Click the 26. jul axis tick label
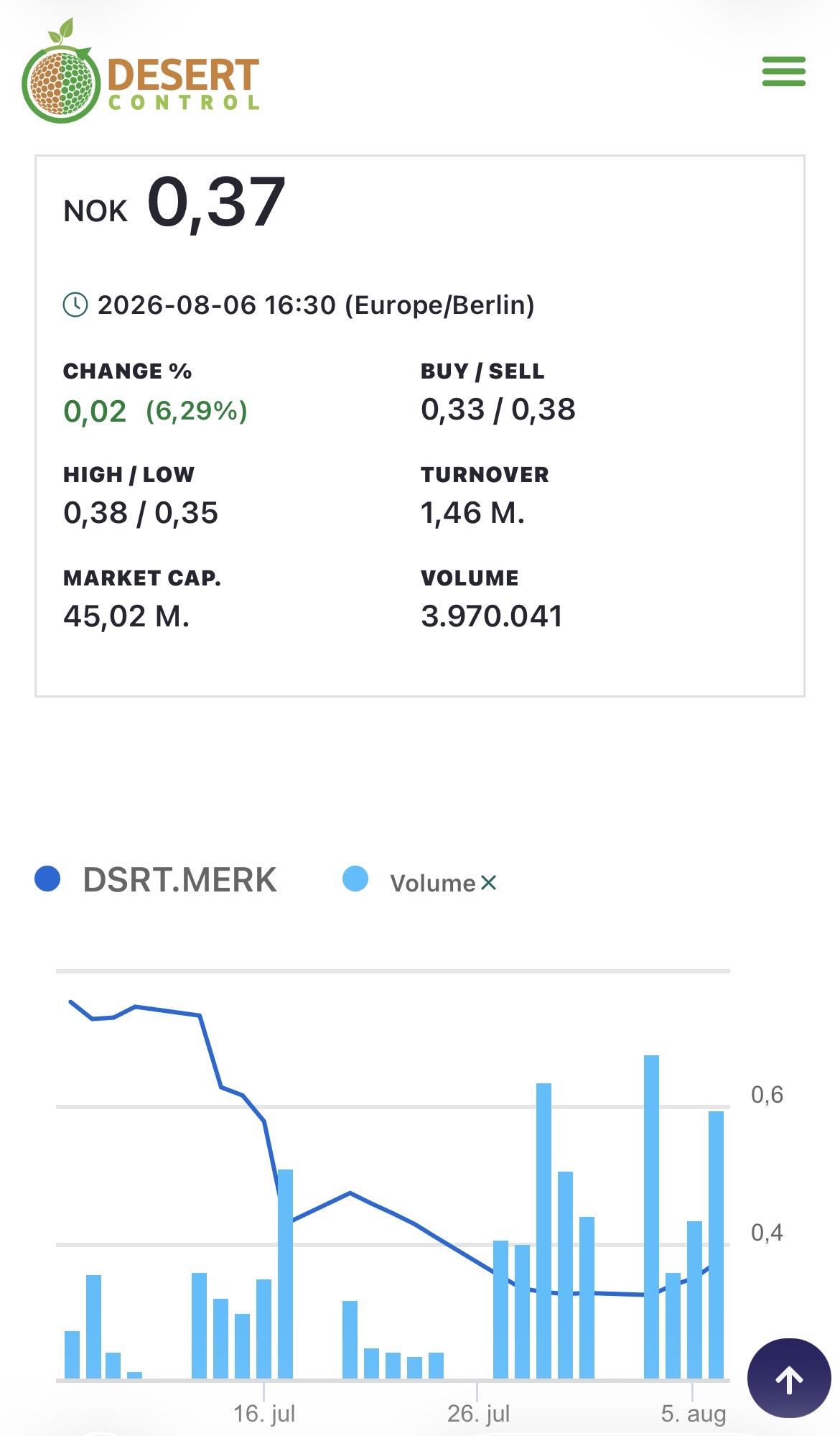Screen dimensions: 840x1436 (478, 1414)
